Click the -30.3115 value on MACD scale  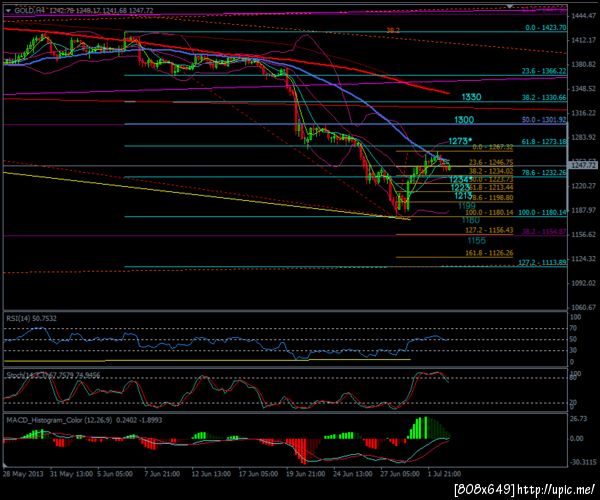pyautogui.click(x=583, y=462)
